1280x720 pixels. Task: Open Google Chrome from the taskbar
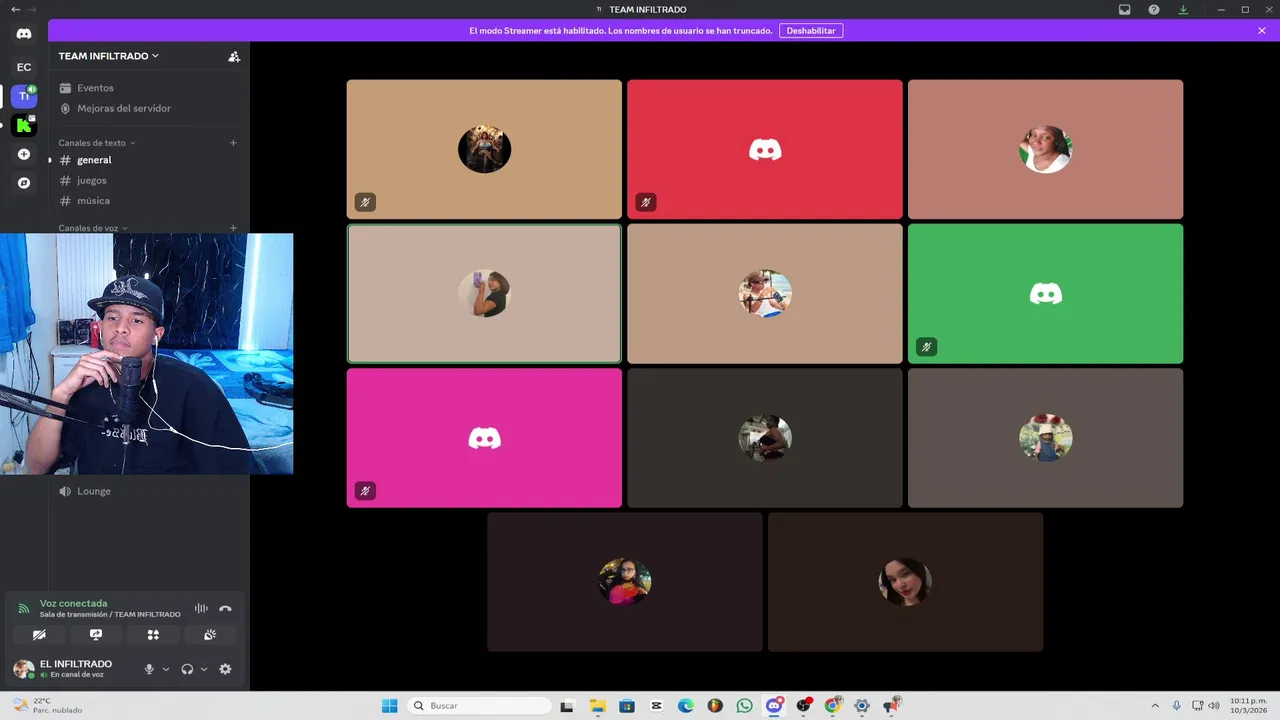click(832, 706)
